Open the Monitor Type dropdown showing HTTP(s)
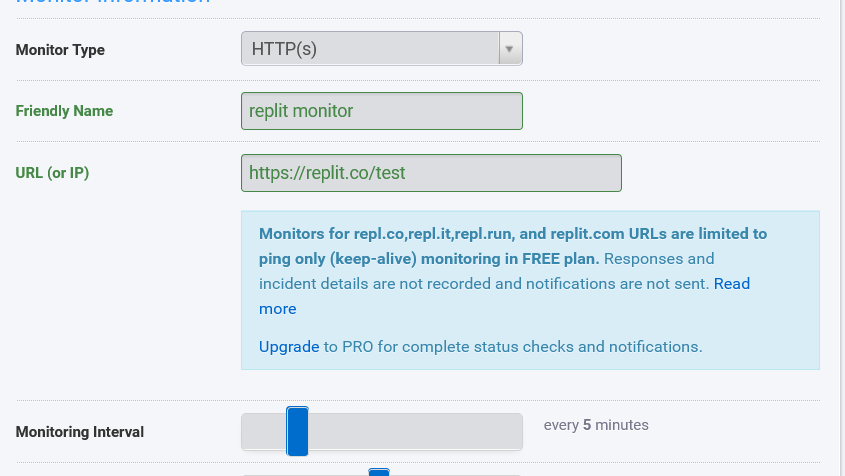This screenshot has width=845, height=476. 370,49
